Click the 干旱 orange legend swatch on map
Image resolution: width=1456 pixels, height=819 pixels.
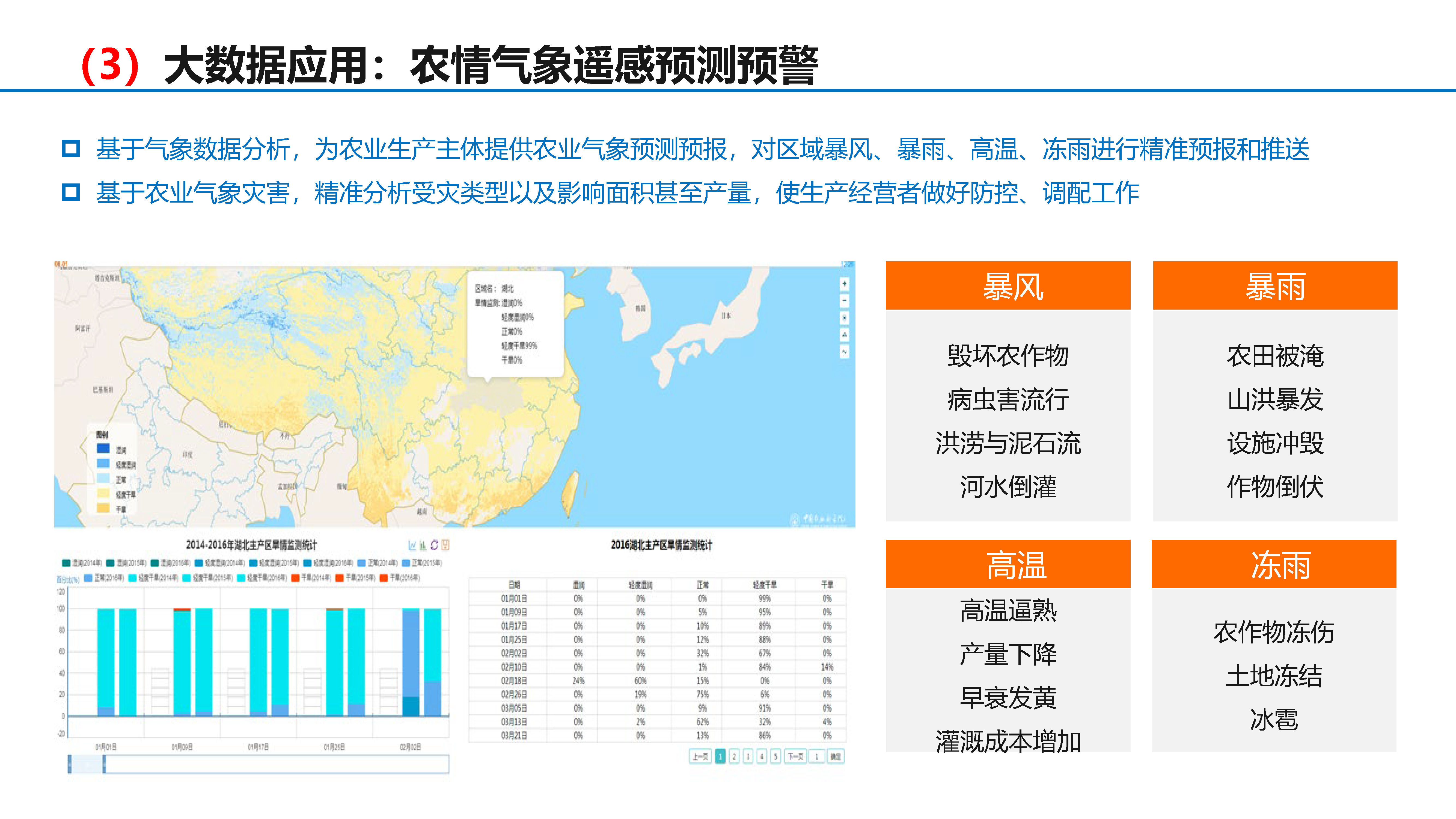[103, 508]
